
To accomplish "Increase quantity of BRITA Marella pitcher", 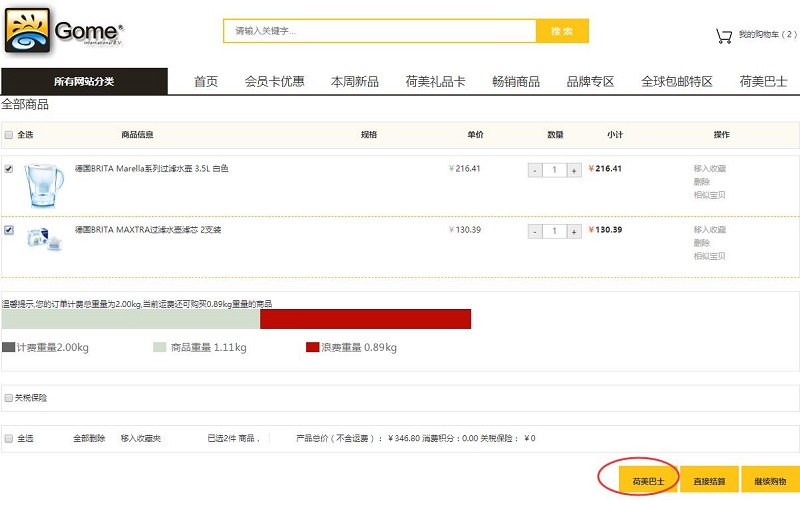I will click(574, 170).
